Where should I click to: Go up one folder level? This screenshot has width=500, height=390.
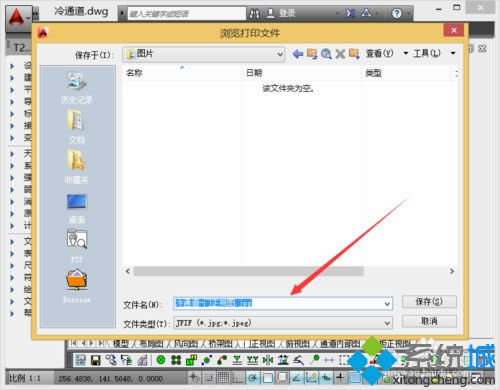tap(312, 53)
